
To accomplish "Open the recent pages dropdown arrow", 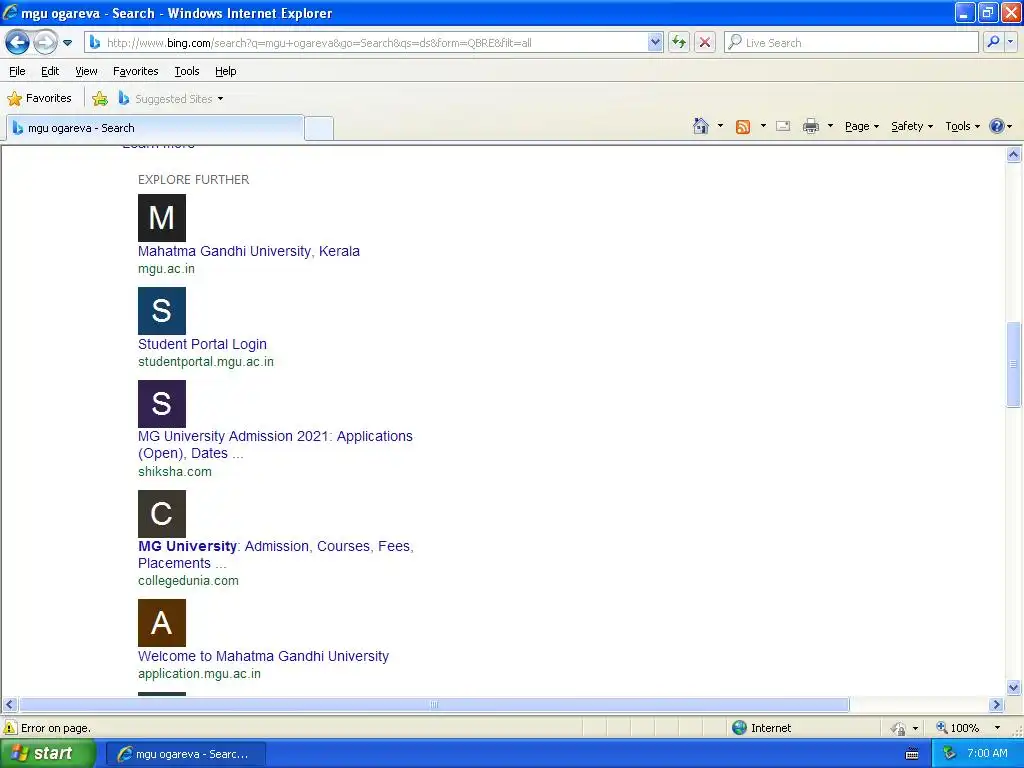I will [67, 43].
